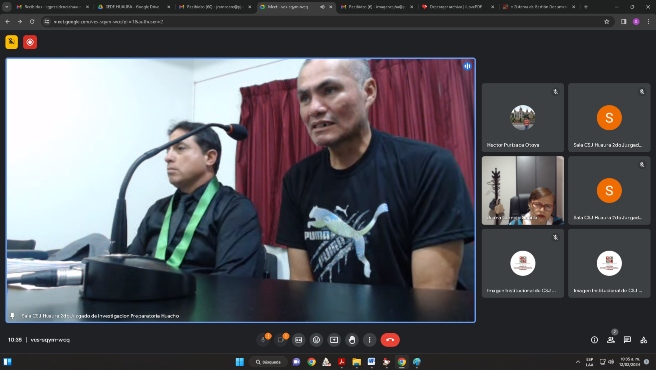
Task: Open the meeting details info icon
Action: click(x=594, y=340)
